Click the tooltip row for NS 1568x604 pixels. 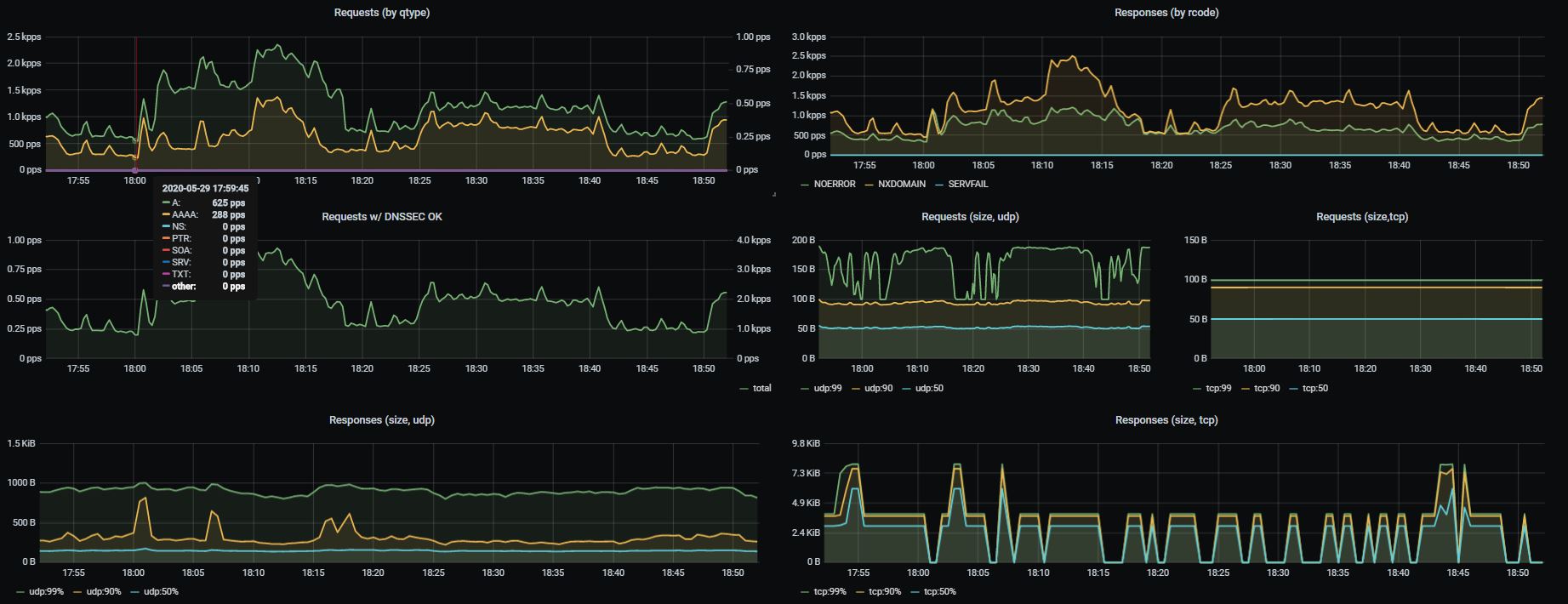click(204, 227)
